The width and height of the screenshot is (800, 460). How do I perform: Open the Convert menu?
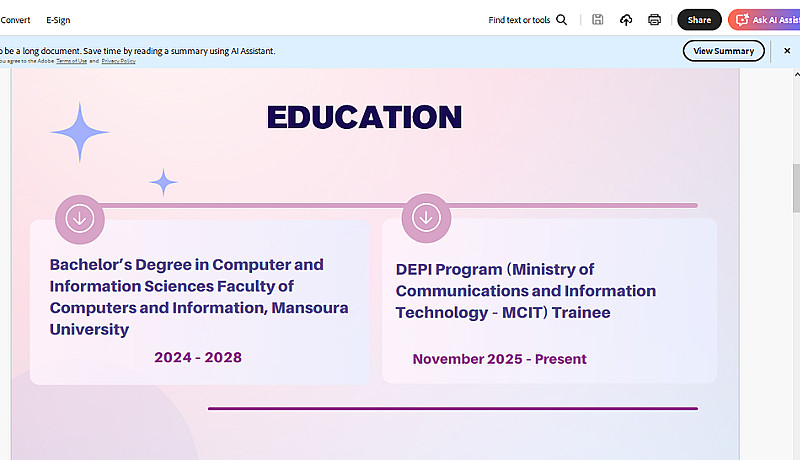tap(15, 20)
